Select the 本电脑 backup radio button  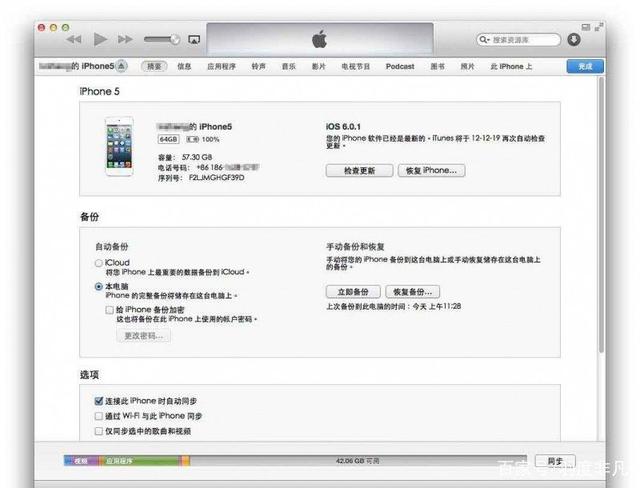coord(98,285)
